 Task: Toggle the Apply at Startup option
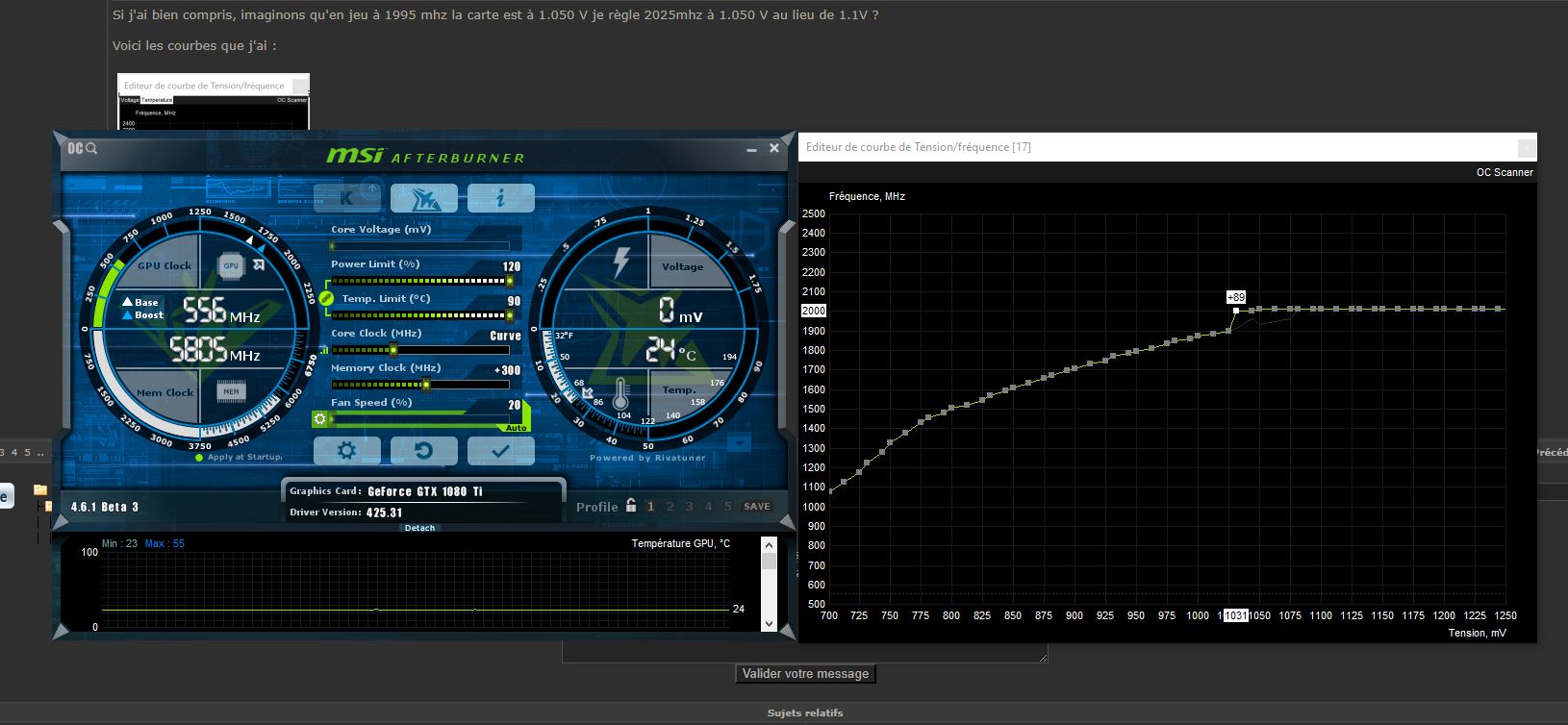point(239,457)
